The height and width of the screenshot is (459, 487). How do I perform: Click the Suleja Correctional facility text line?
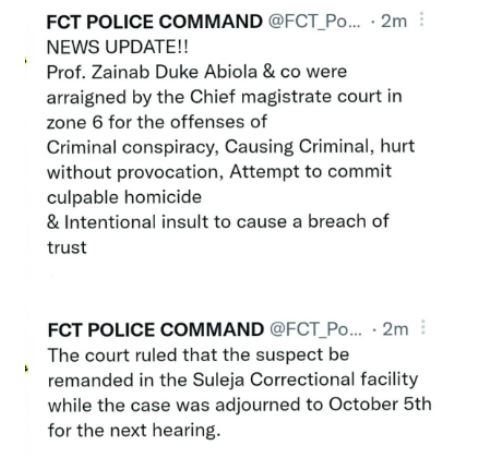point(233,380)
